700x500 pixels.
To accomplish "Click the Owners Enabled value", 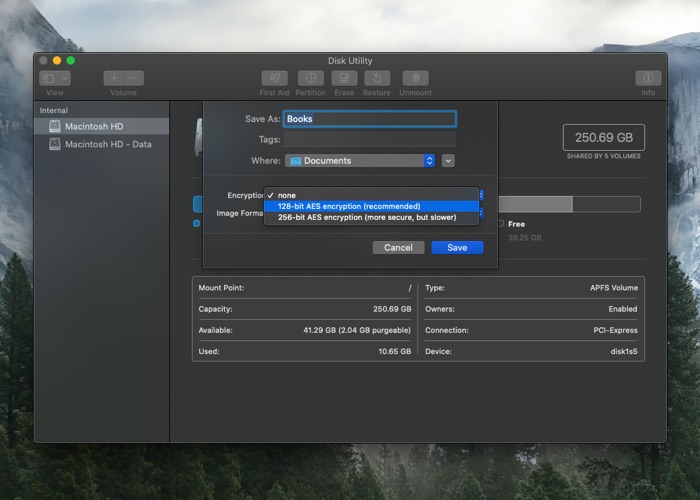I will pos(623,309).
